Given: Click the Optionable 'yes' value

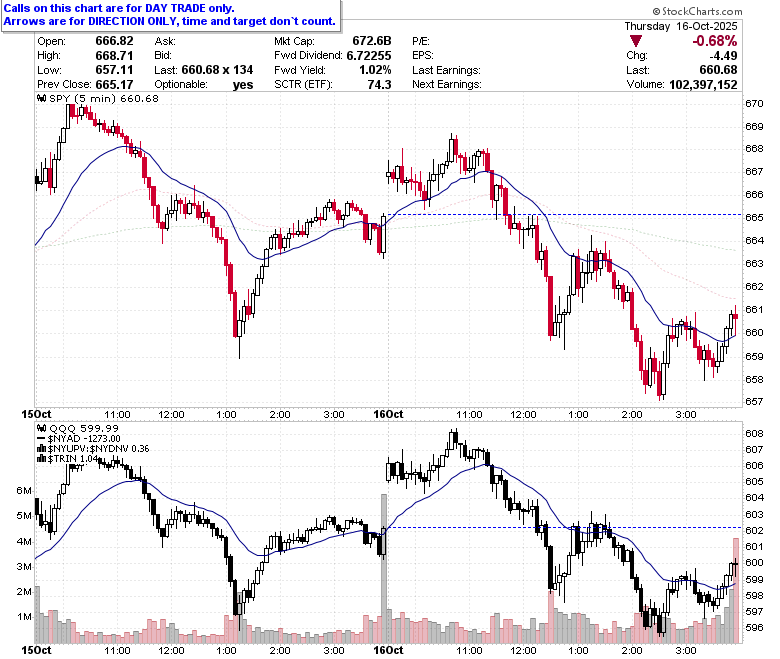Looking at the screenshot, I should [x=243, y=85].
